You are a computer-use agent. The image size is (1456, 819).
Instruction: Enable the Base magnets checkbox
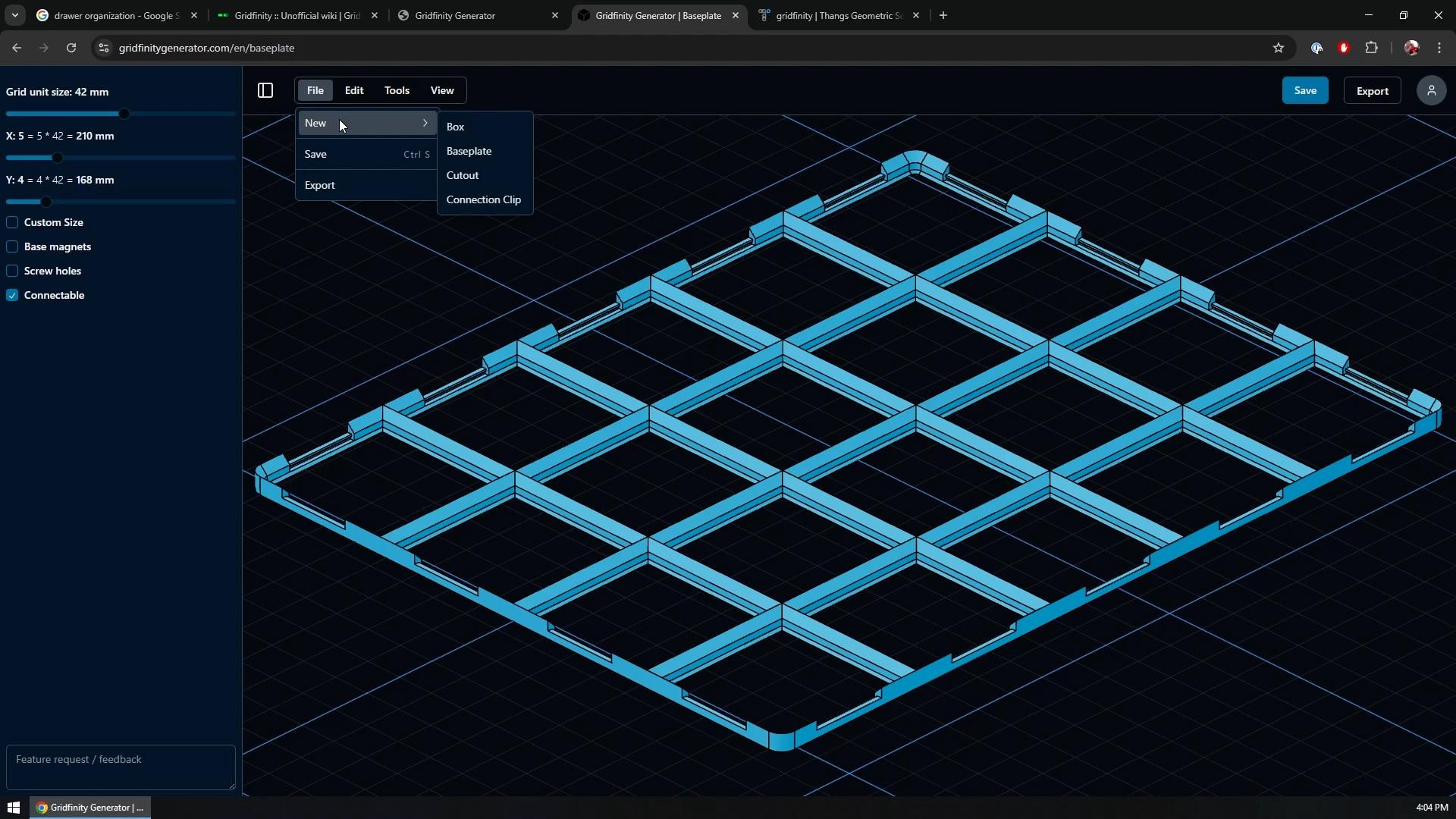(x=12, y=246)
